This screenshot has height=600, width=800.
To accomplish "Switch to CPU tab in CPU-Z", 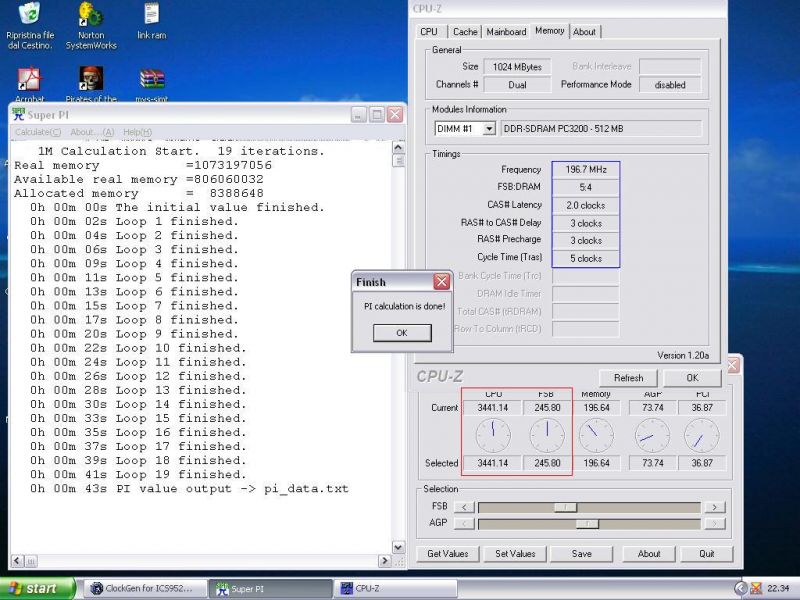I will (429, 32).
